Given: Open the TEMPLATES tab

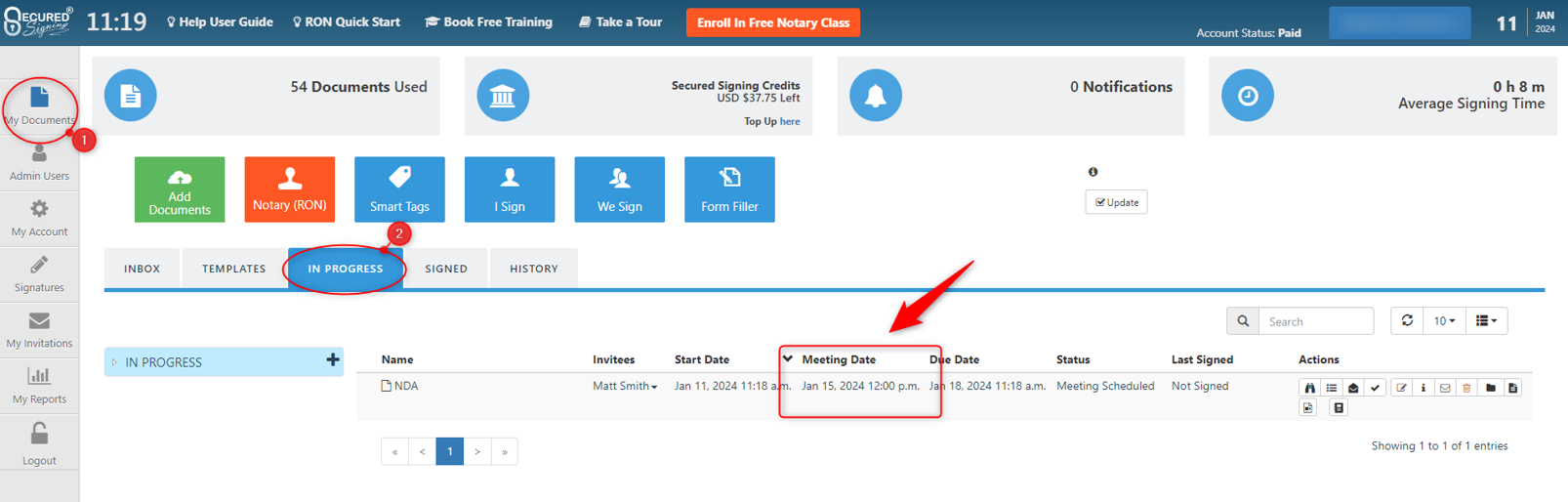Looking at the screenshot, I should point(233,269).
